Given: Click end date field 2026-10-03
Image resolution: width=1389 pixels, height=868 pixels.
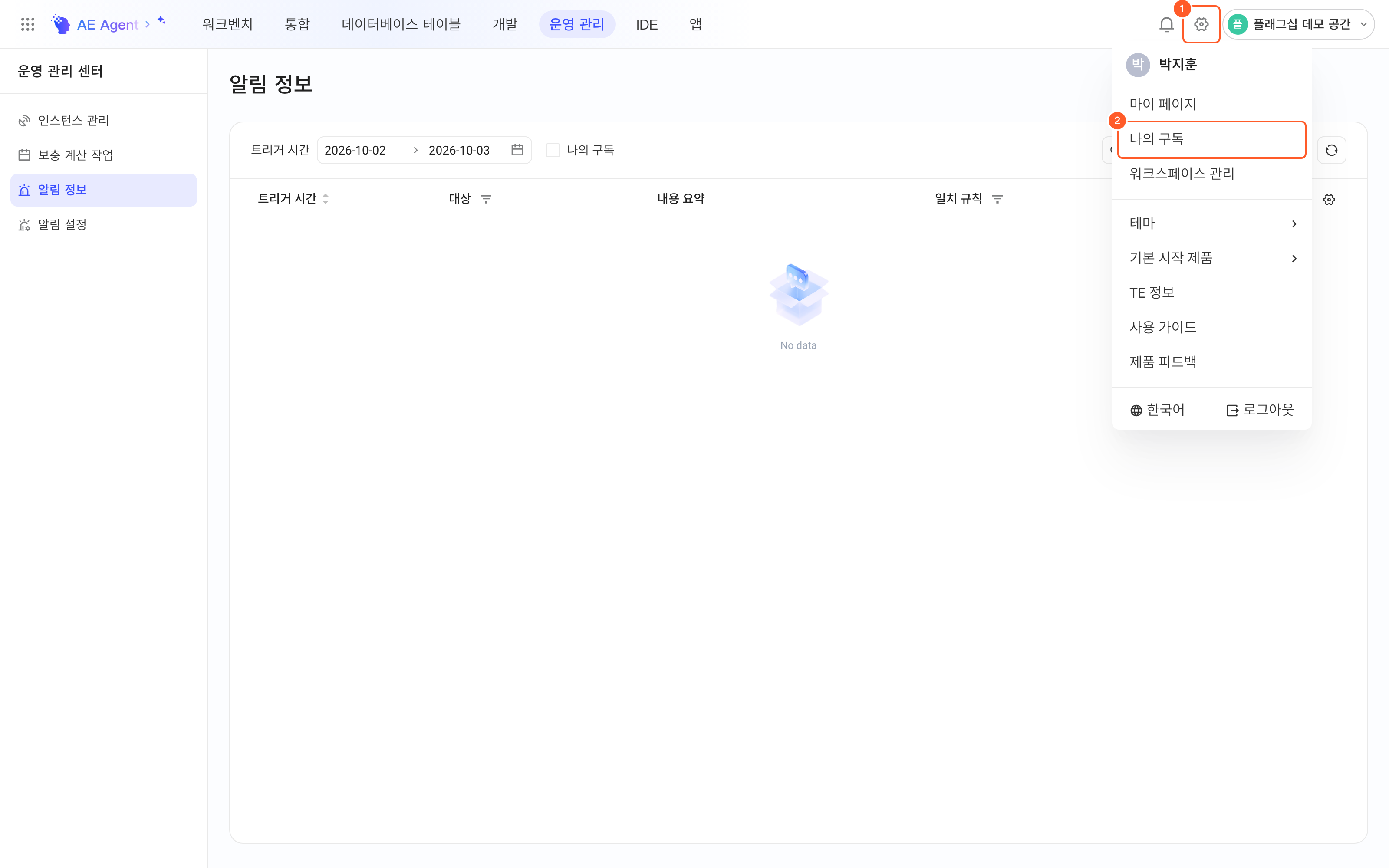Looking at the screenshot, I should (x=459, y=151).
